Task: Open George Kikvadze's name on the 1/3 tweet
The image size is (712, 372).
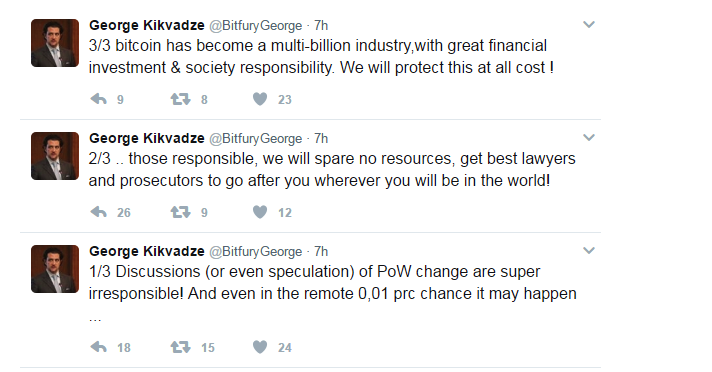Action: (147, 252)
